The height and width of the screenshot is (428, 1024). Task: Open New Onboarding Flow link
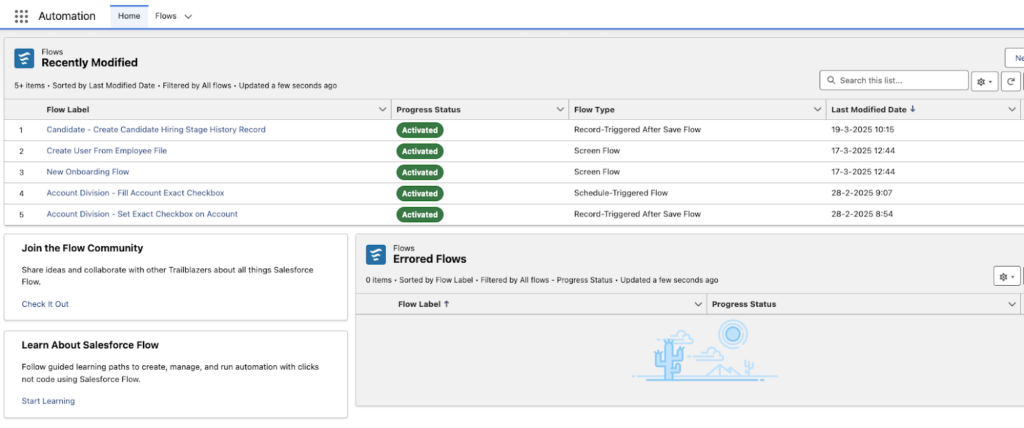point(88,172)
